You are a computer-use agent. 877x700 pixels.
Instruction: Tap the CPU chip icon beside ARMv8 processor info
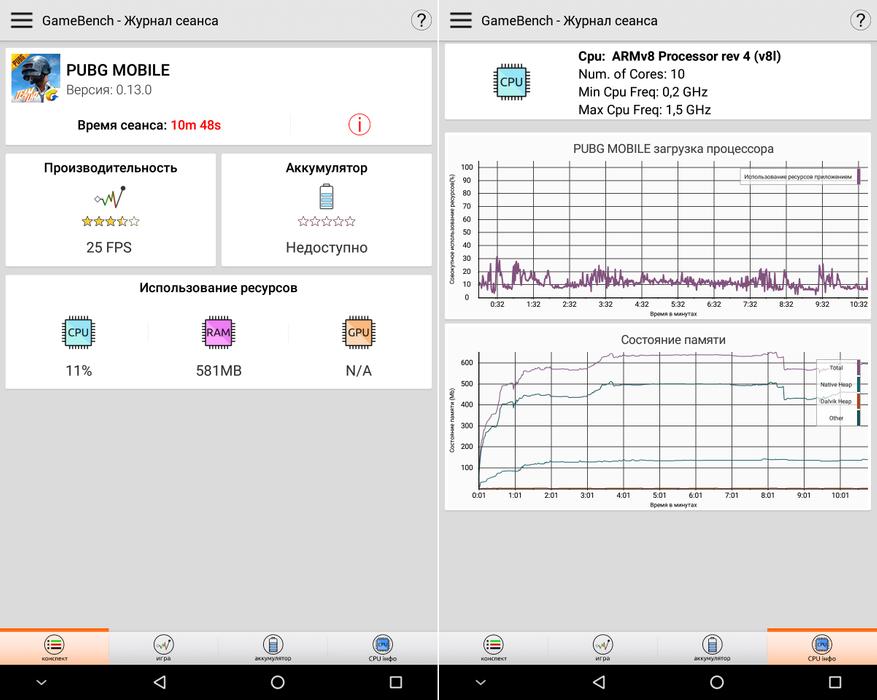[511, 82]
